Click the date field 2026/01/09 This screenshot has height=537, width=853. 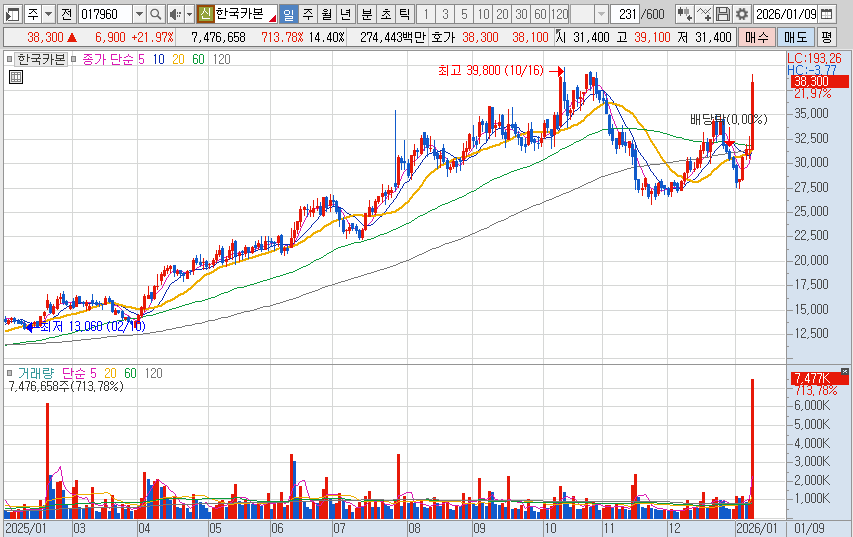click(x=786, y=14)
